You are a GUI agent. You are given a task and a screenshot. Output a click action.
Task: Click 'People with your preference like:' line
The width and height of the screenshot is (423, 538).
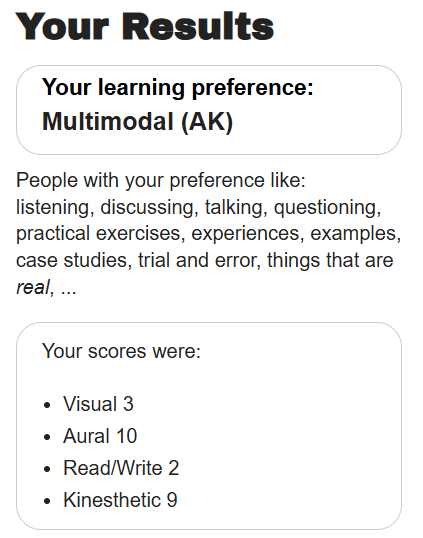pyautogui.click(x=161, y=180)
